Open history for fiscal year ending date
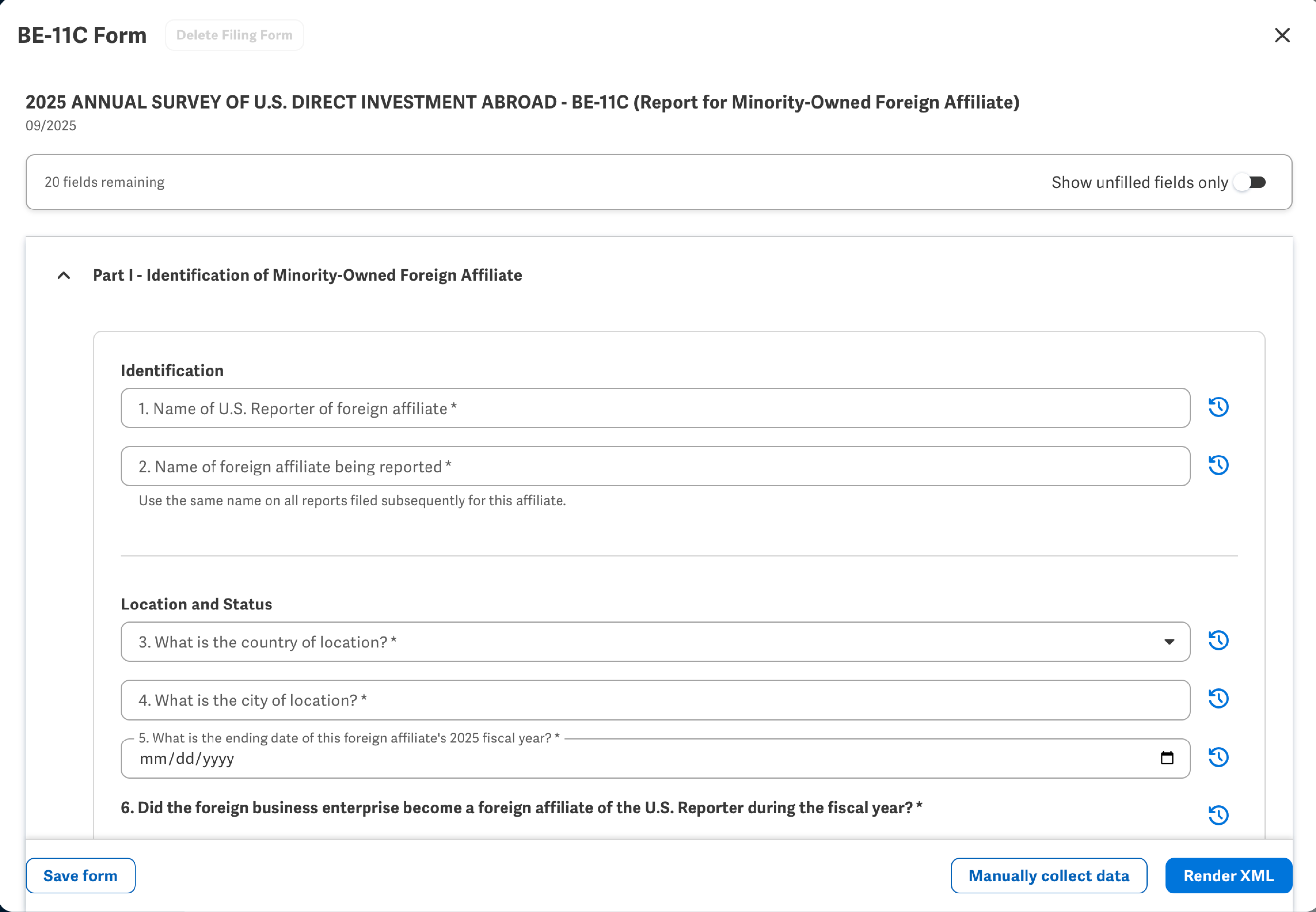The image size is (1316, 912). (x=1218, y=757)
